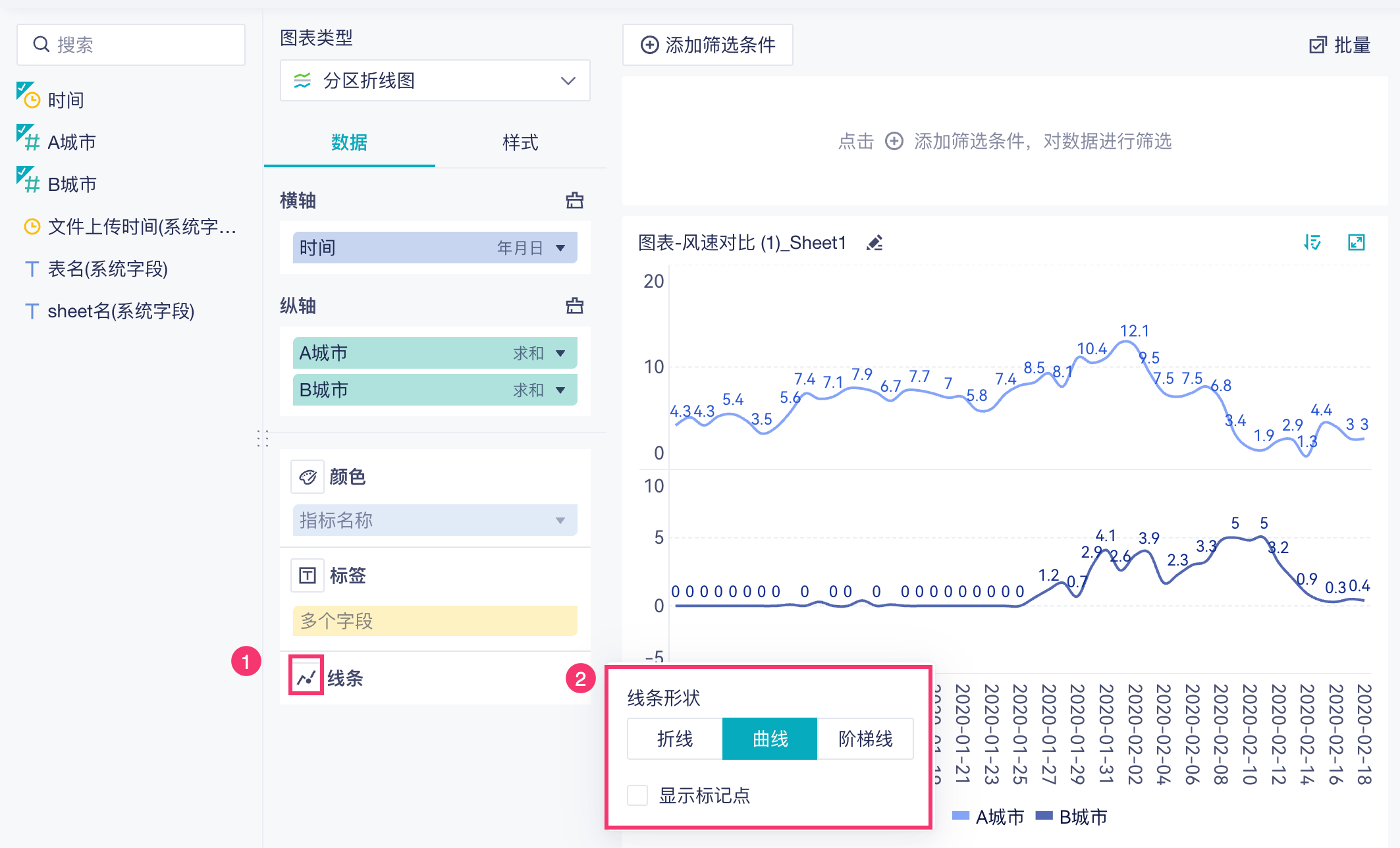Screen dimensions: 1400x848
Task: Click the label icon beside 标签
Action: click(x=308, y=575)
